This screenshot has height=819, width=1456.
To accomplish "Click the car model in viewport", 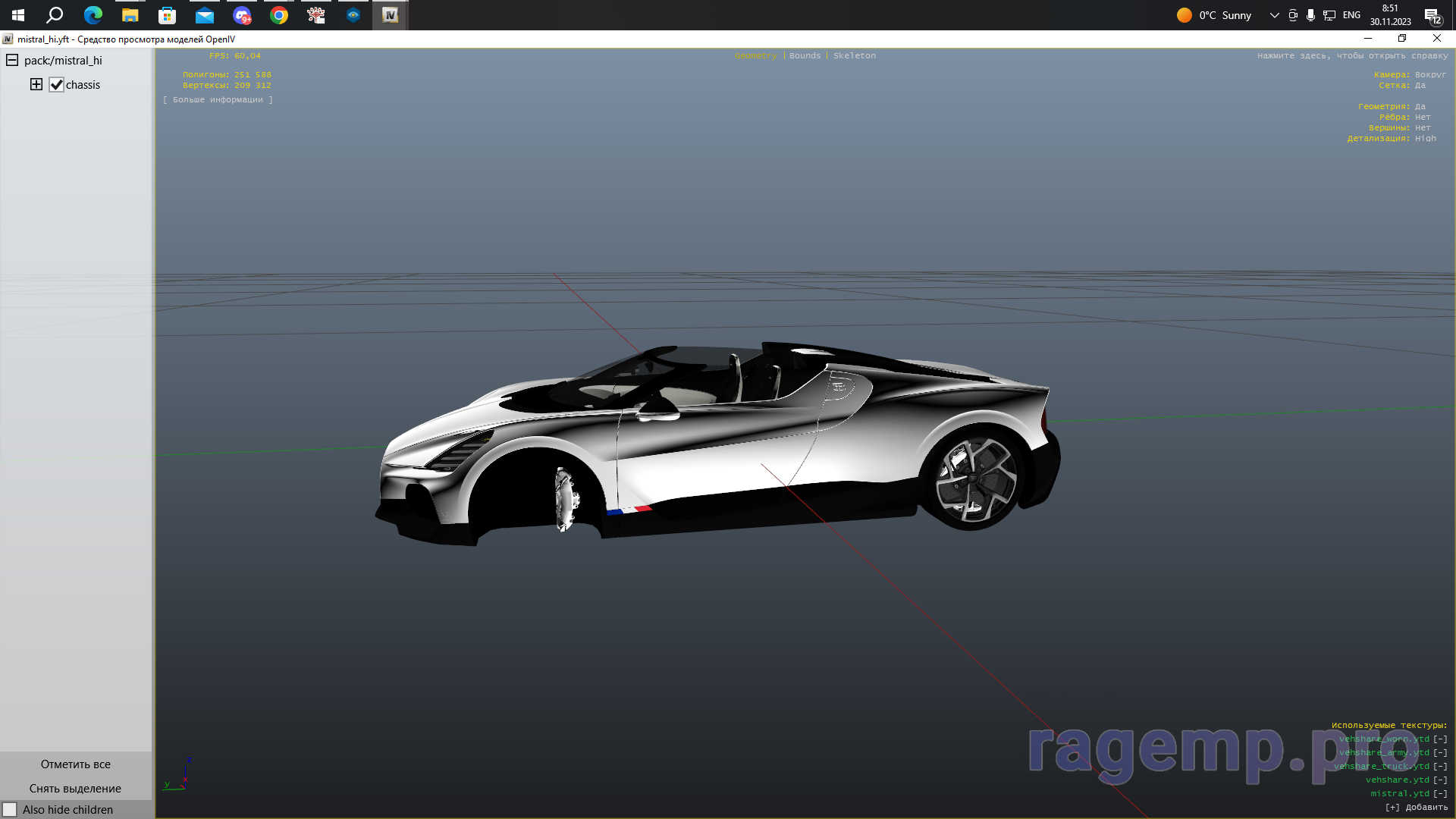I will coord(717,444).
